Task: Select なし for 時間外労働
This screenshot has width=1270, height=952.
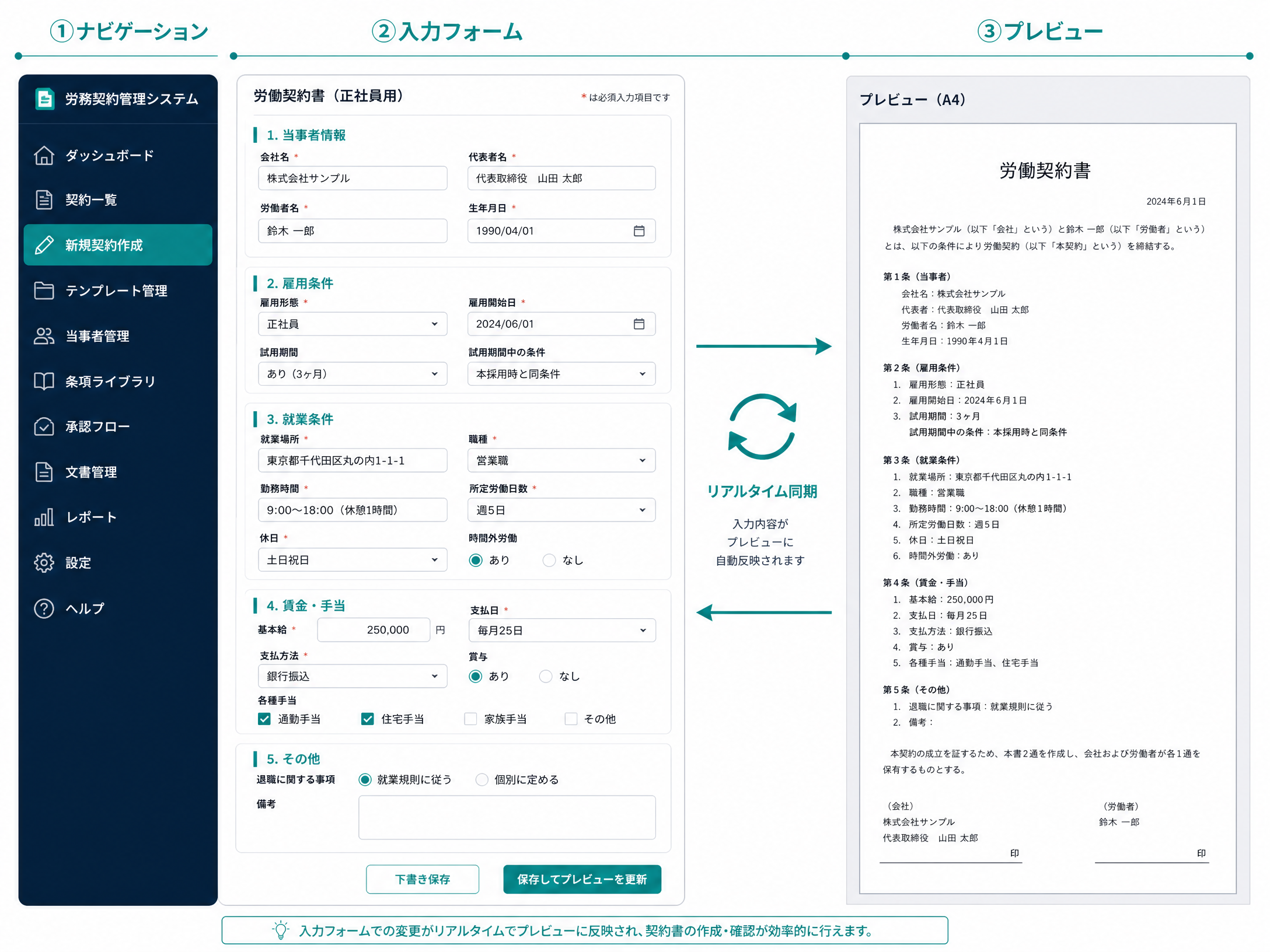Action: click(x=549, y=560)
